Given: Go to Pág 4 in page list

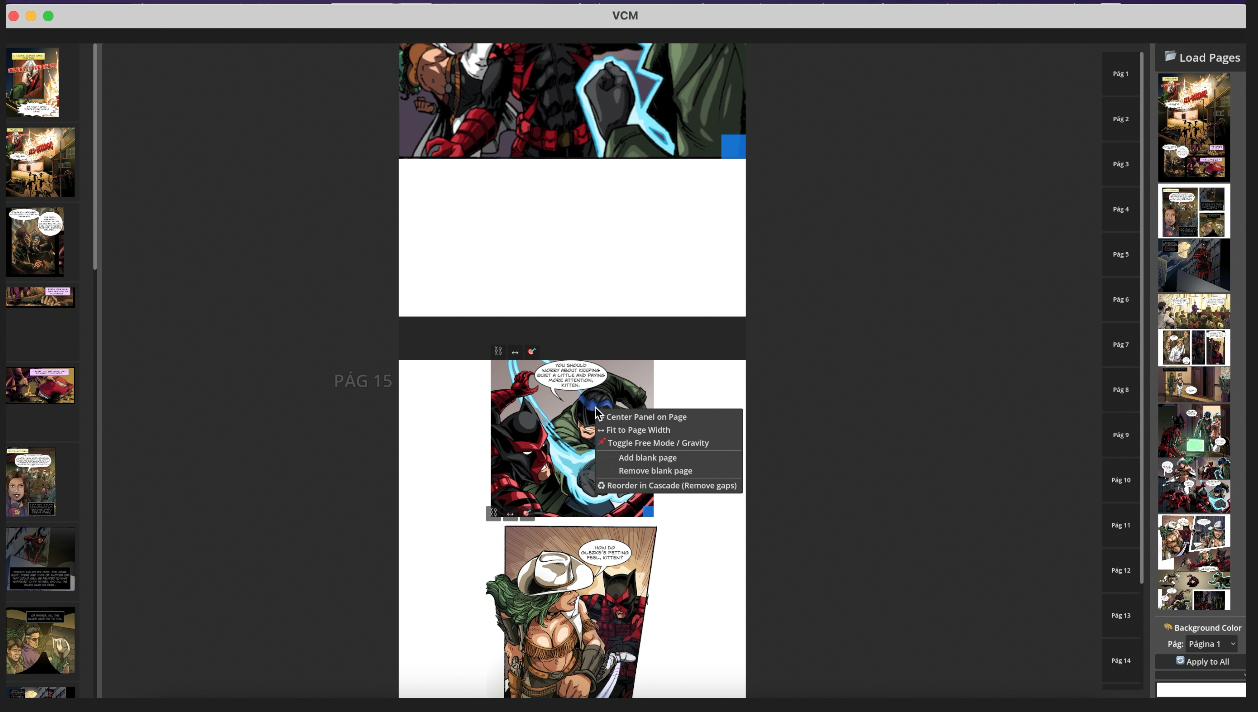Looking at the screenshot, I should (1121, 209).
